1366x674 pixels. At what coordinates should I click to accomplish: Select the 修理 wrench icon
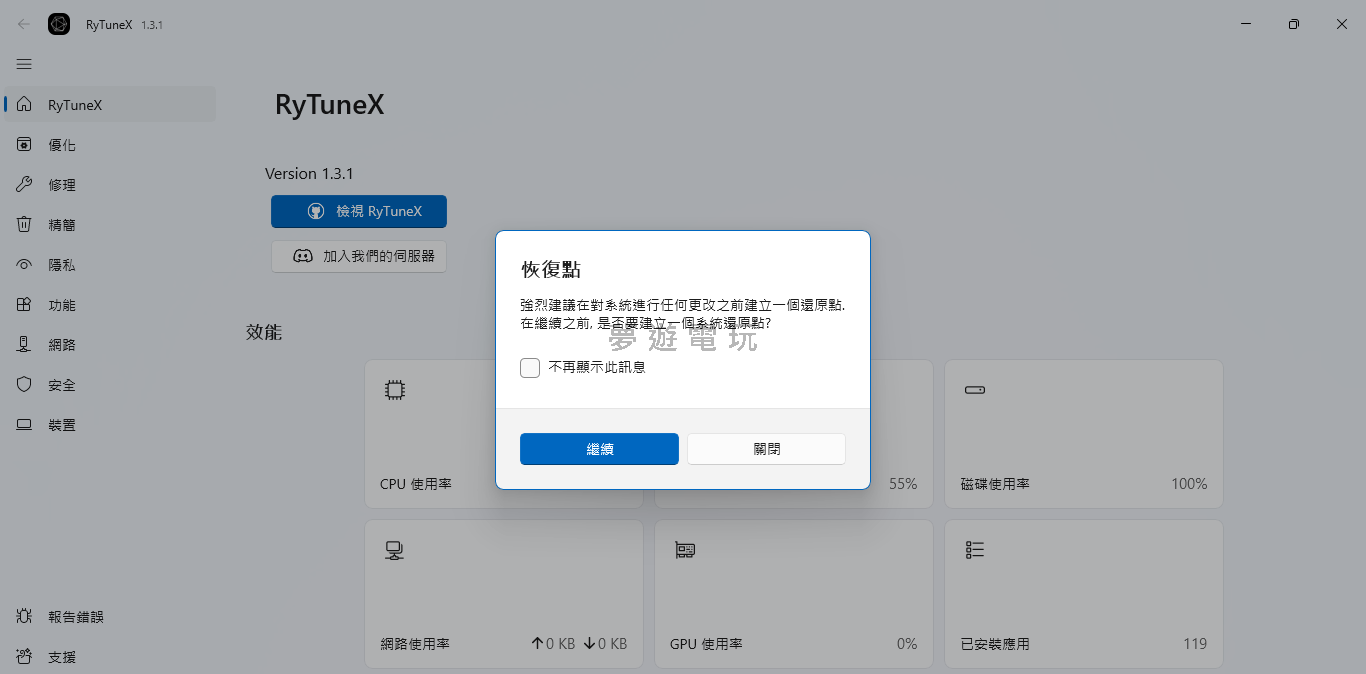(x=25, y=185)
